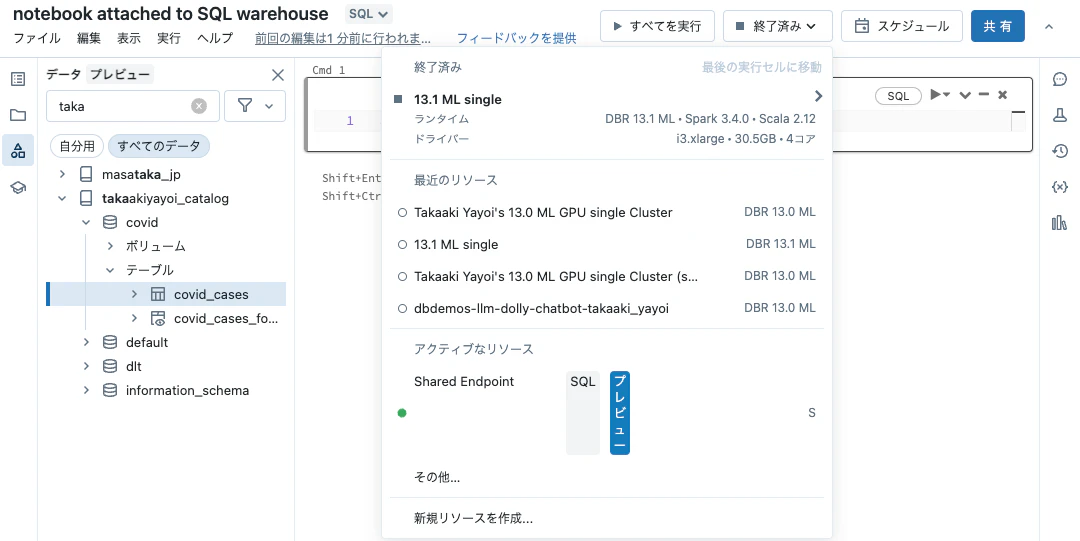Viewport: 1080px width, 541px height.
Task: Close the data panel with X
Action: click(278, 75)
